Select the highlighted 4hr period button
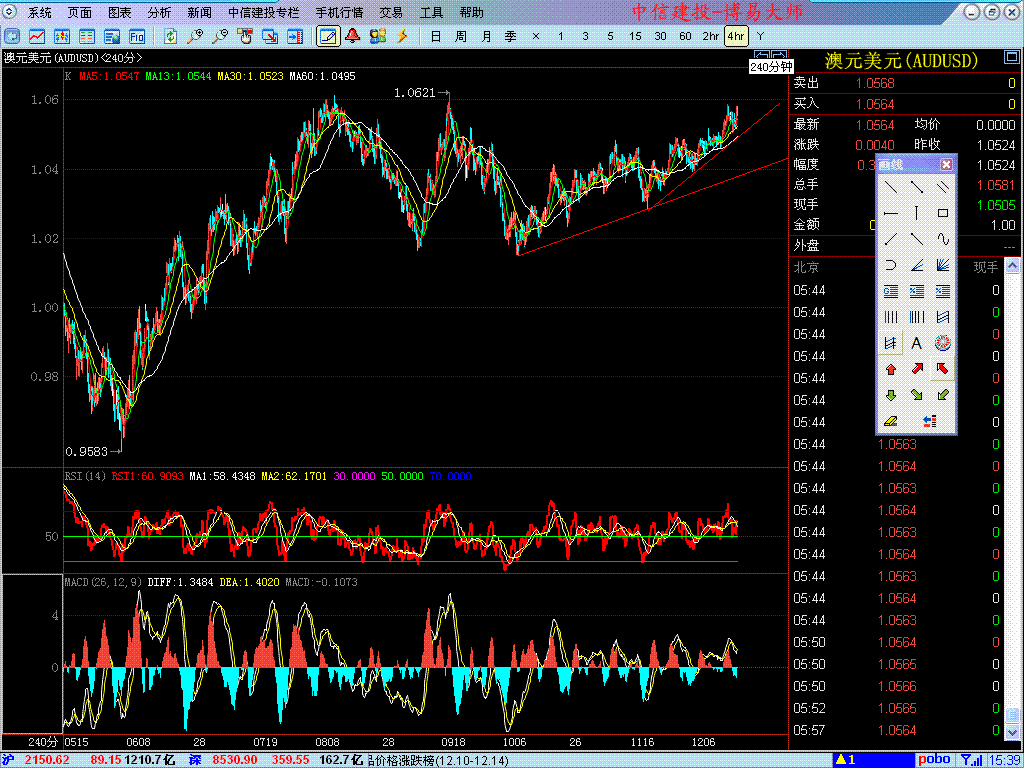Image resolution: width=1024 pixels, height=768 pixels. [x=736, y=36]
